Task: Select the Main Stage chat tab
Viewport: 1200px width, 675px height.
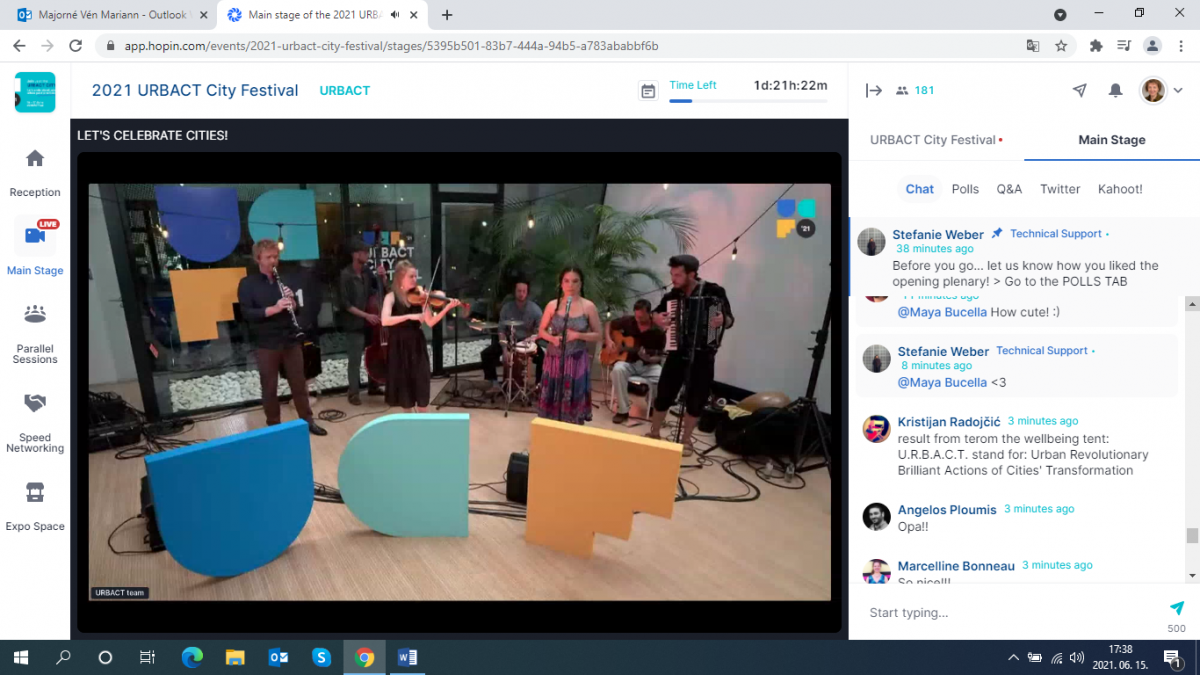Action: click(x=1112, y=140)
